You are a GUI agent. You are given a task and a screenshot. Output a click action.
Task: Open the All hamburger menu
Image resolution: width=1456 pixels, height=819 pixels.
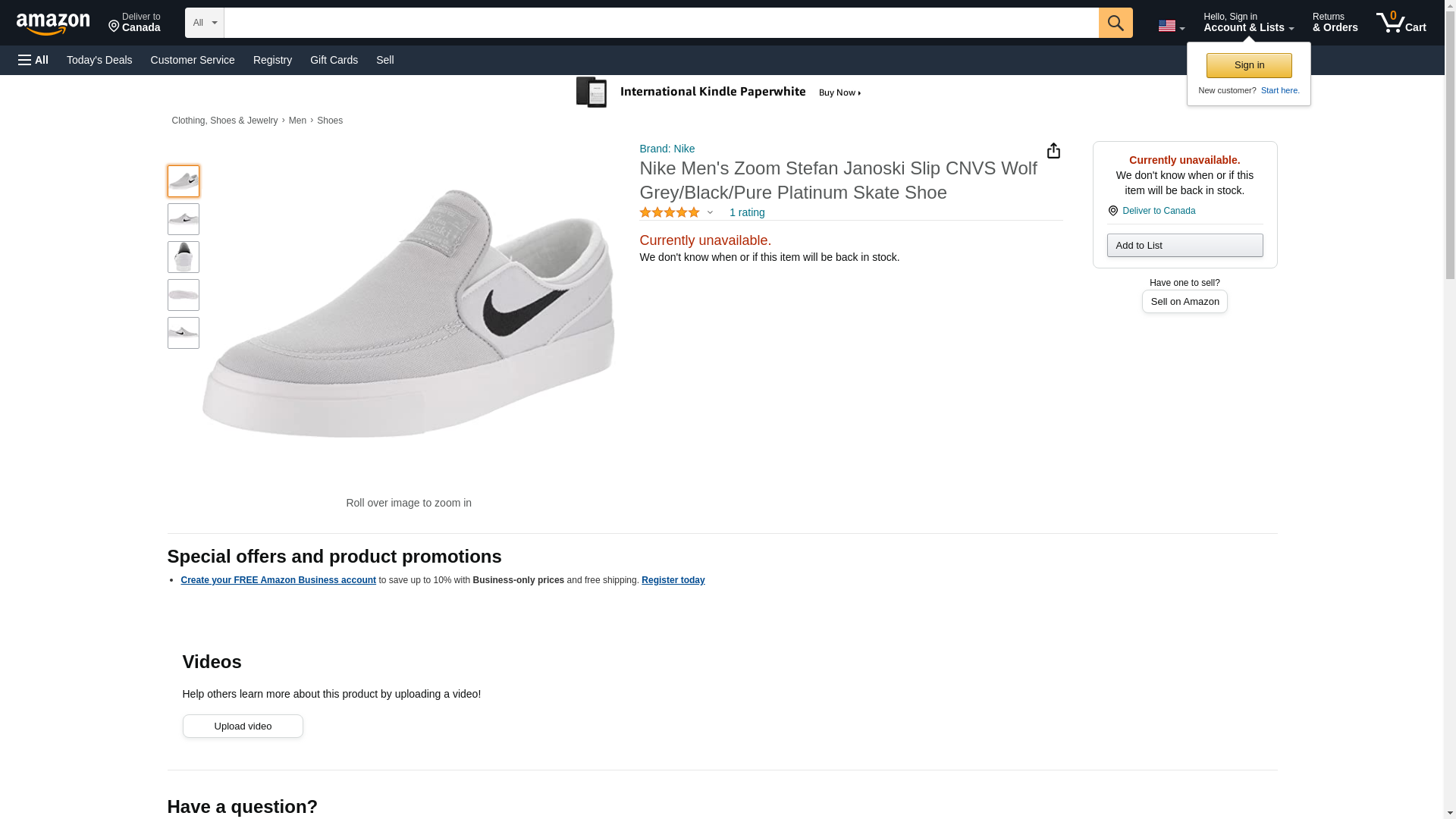pyautogui.click(x=33, y=60)
